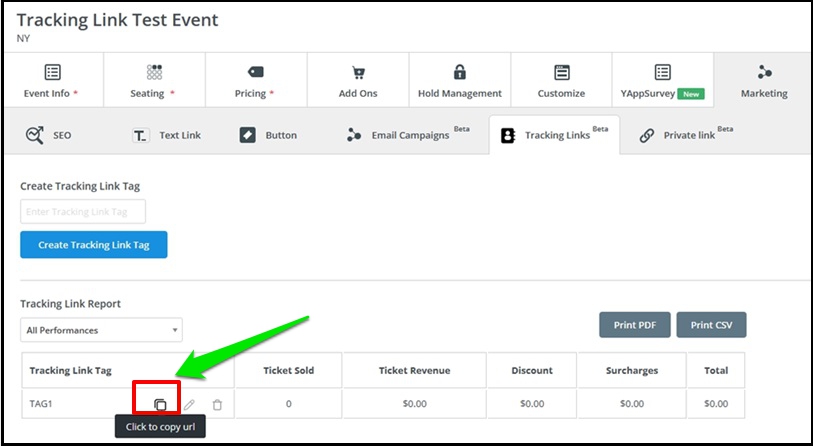813x446 pixels.
Task: Click the price tag icon above Pricing
Action: click(256, 72)
